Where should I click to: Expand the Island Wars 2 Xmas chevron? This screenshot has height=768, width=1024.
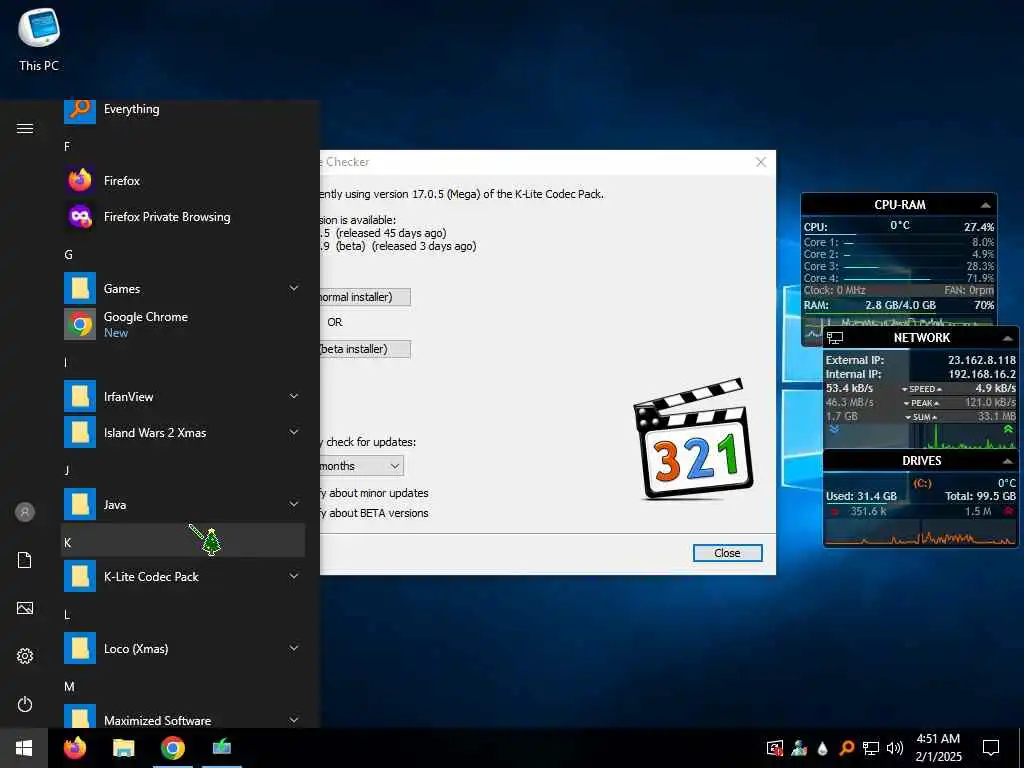294,432
